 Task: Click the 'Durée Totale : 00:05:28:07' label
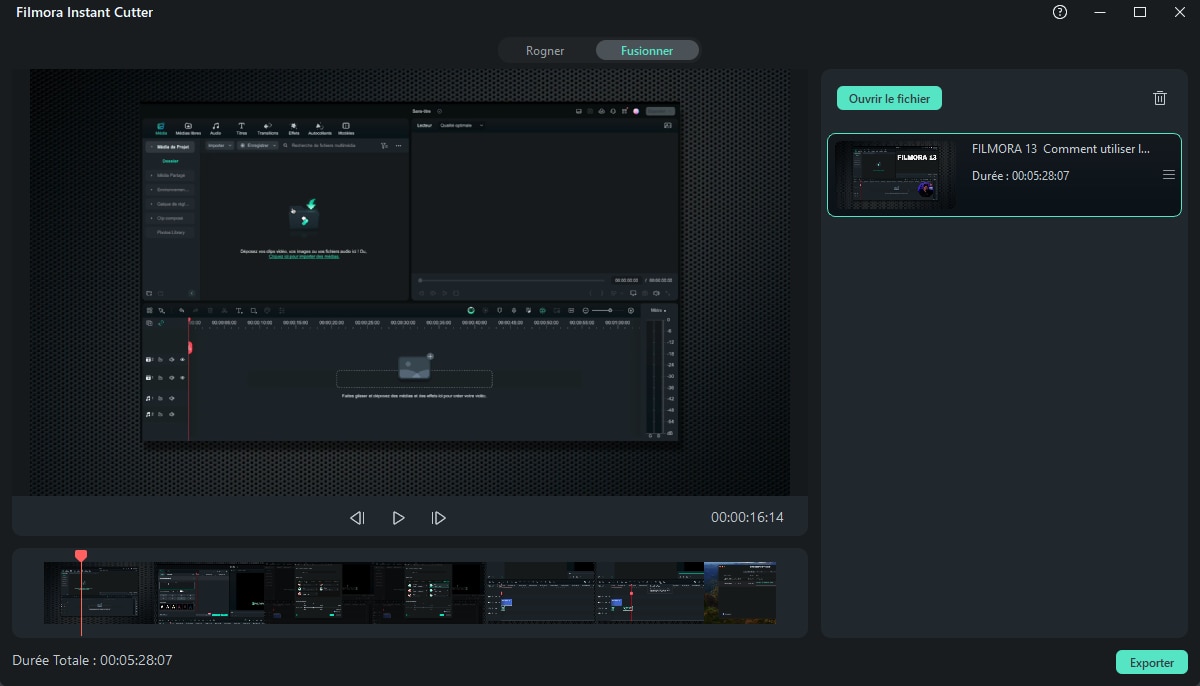click(92, 660)
